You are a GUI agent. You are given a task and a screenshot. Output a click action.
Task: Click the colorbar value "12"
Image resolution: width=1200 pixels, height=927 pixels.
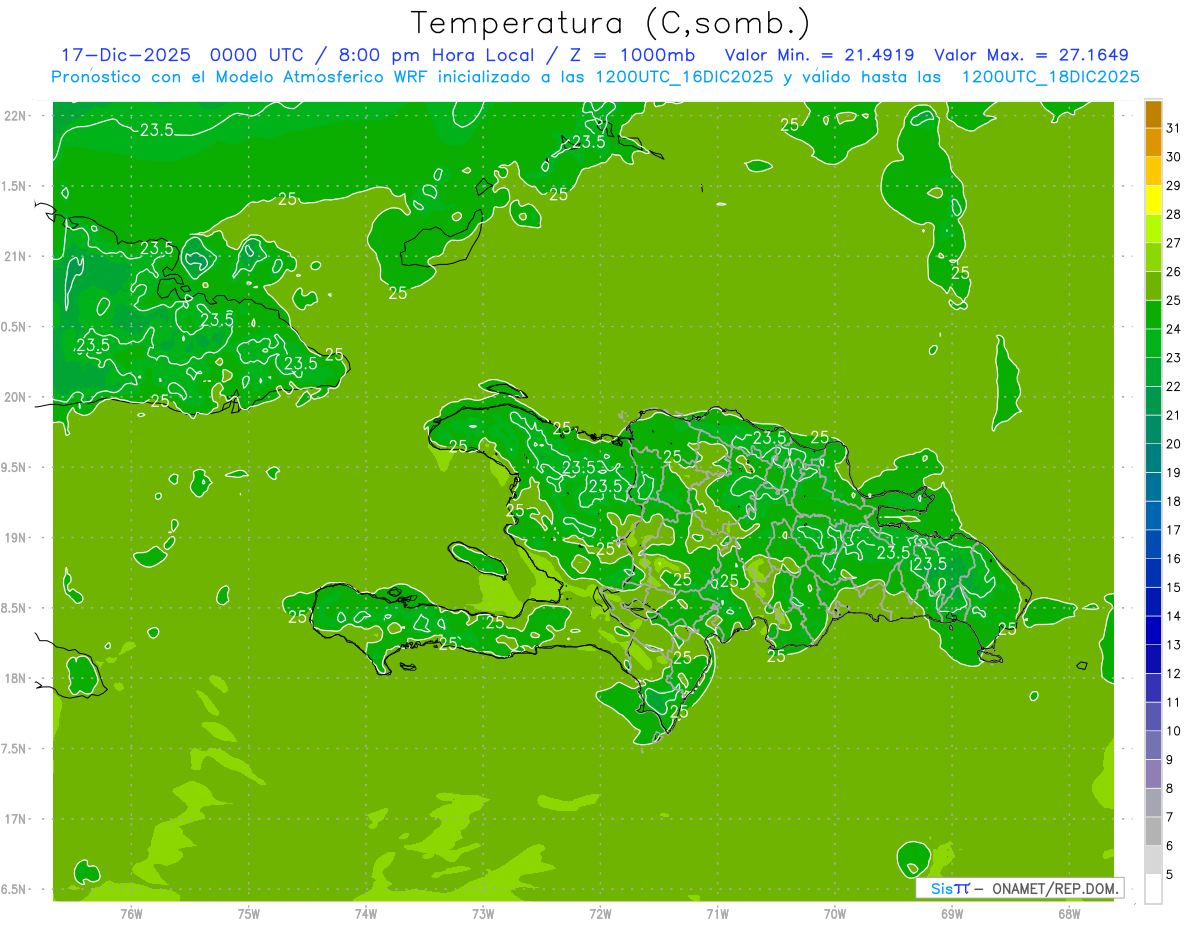tap(1174, 674)
